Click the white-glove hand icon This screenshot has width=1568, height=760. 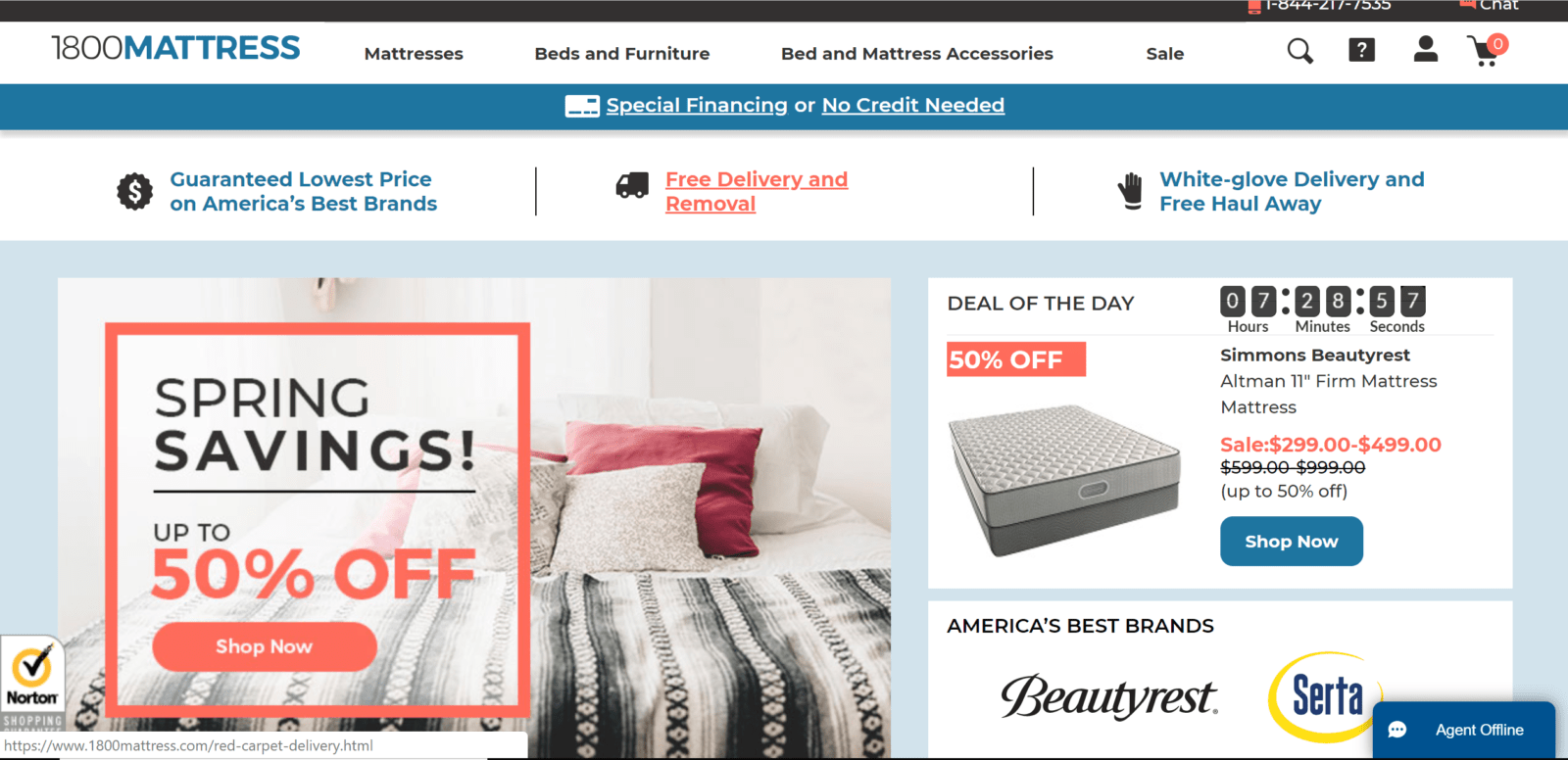click(x=1131, y=191)
